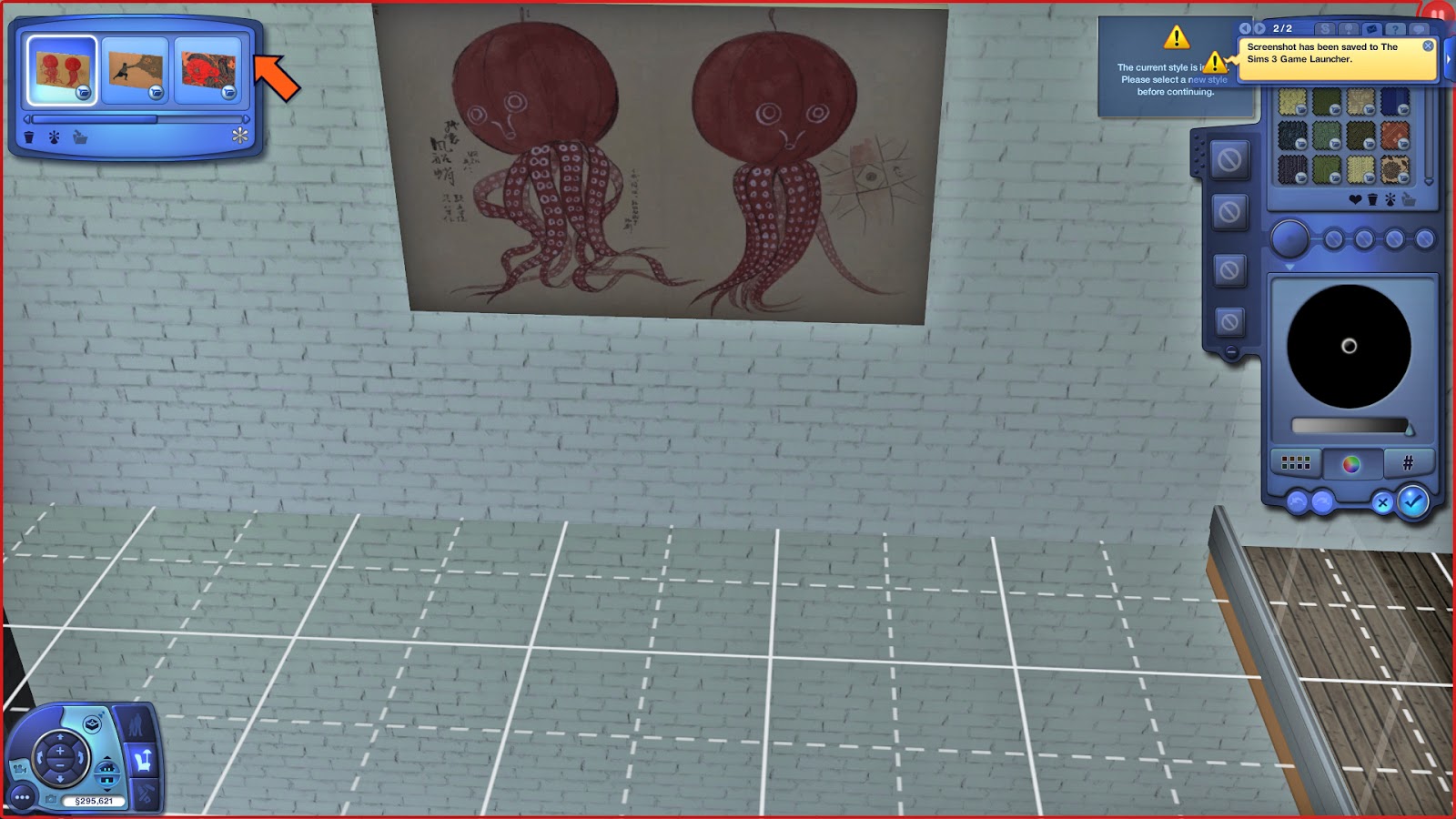The height and width of the screenshot is (819, 1456).
Task: Select the third disabled material channel slot
Action: click(1230, 269)
